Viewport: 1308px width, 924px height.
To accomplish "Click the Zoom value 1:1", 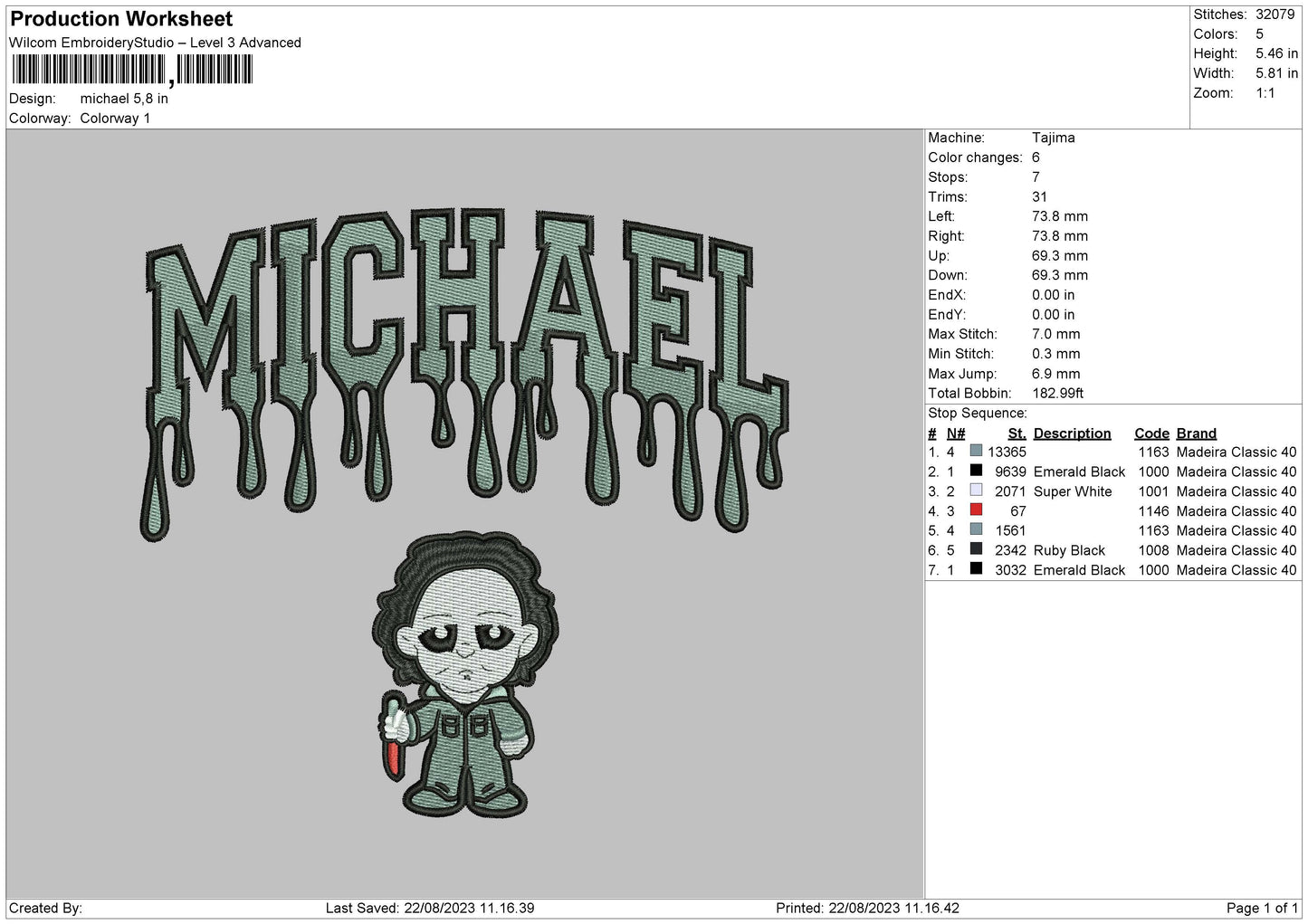I will 1265,93.
